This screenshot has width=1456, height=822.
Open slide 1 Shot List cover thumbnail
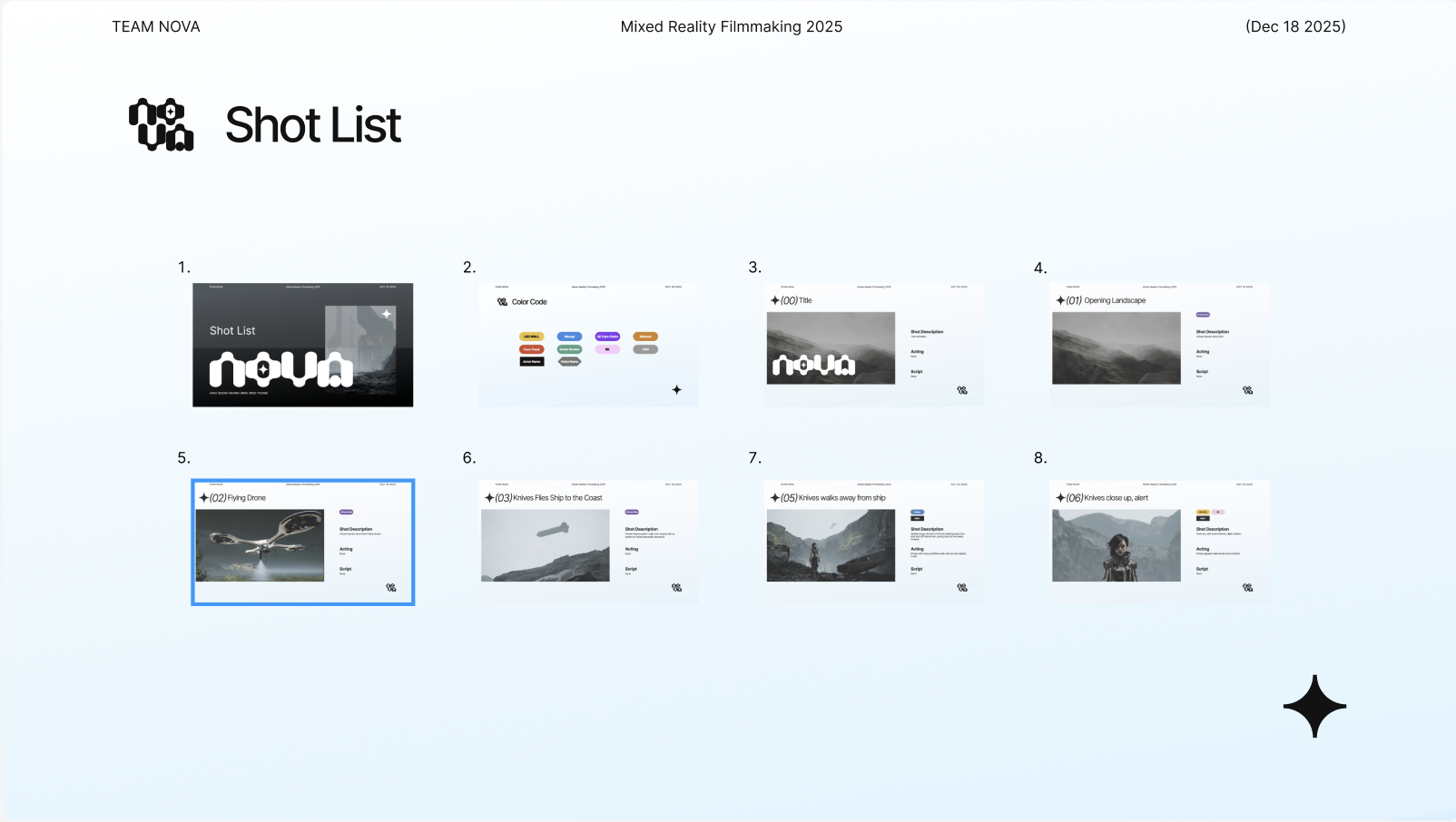302,345
